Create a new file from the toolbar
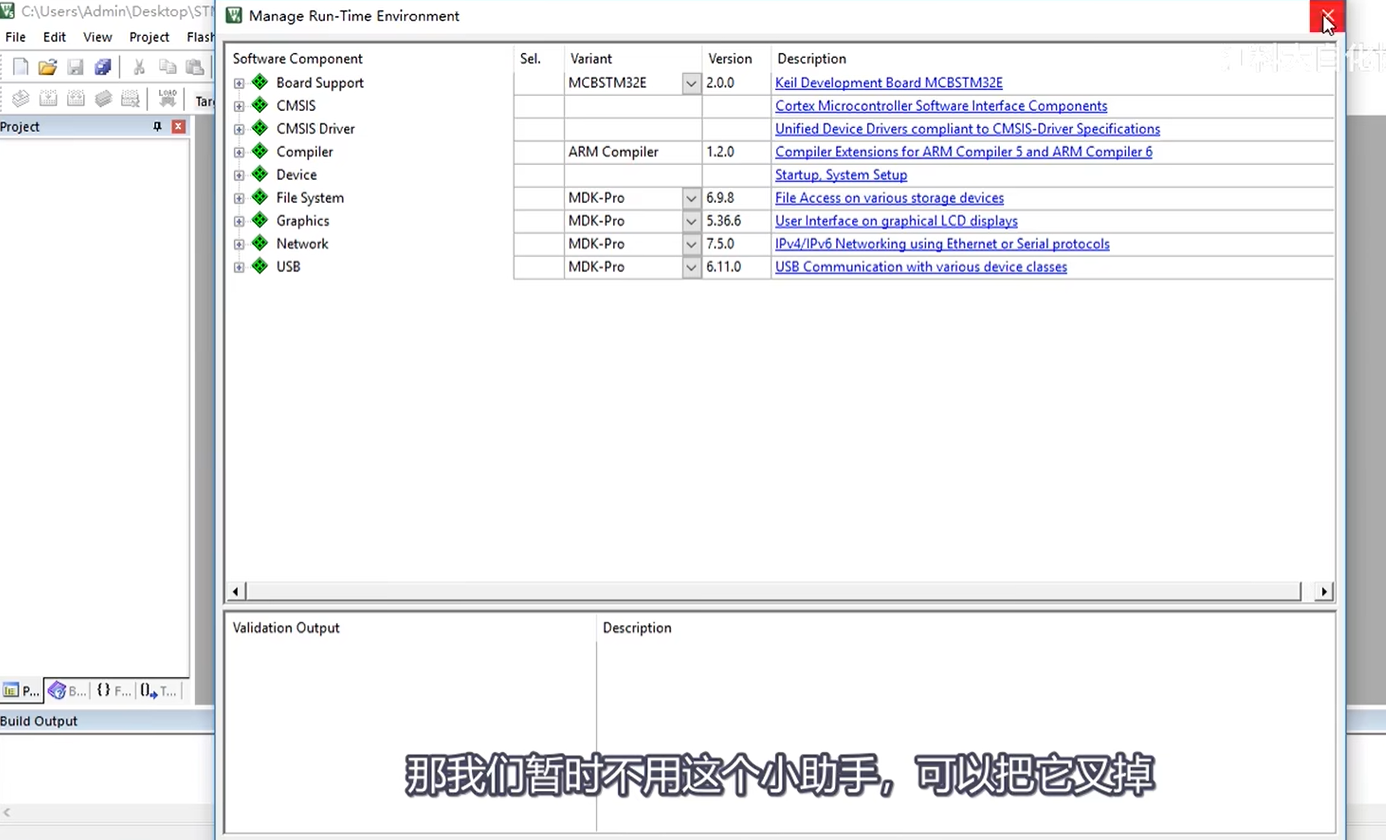The width and height of the screenshot is (1386, 840). point(20,67)
